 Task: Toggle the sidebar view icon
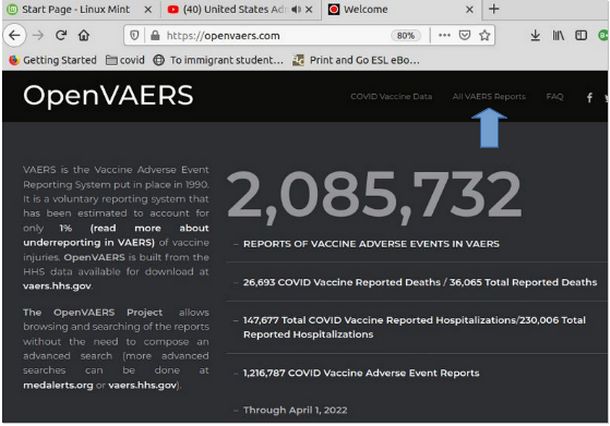pyautogui.click(x=581, y=35)
